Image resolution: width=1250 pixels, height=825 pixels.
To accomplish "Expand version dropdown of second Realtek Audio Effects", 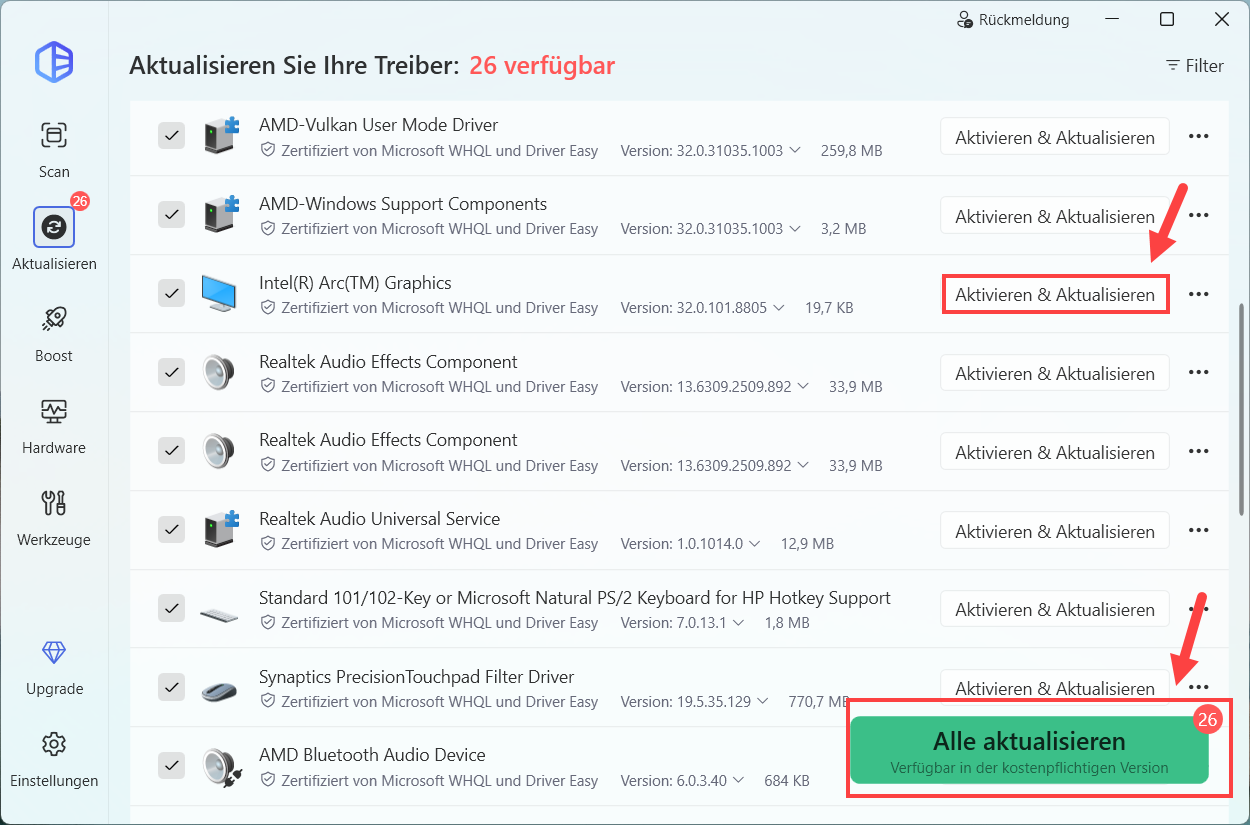I will (803, 466).
